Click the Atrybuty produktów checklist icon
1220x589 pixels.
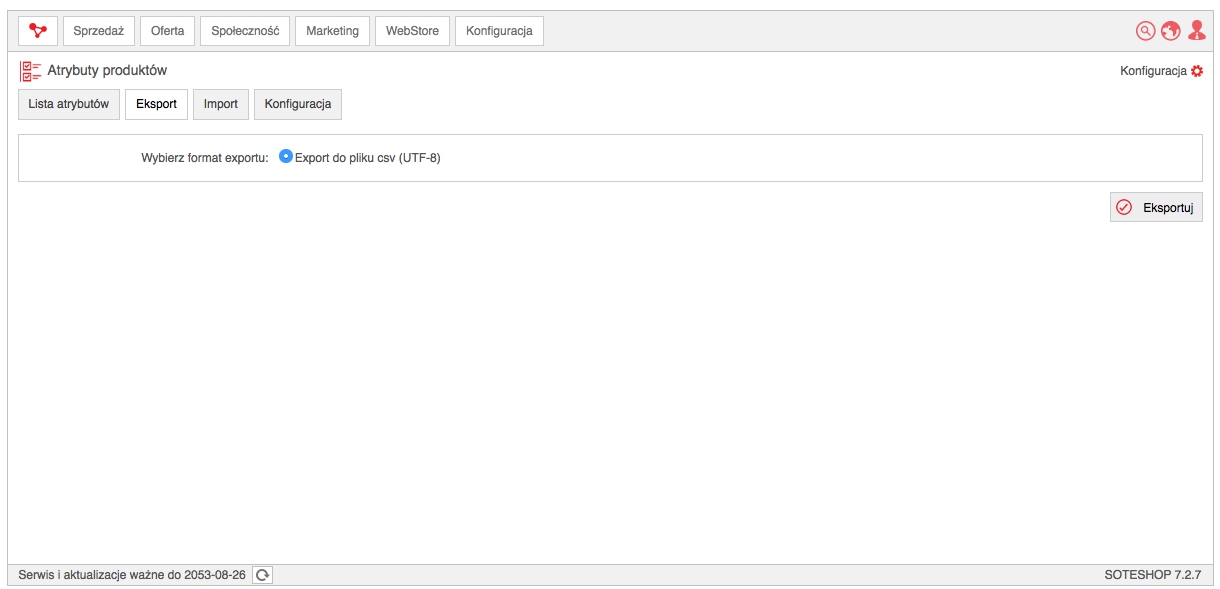click(x=31, y=71)
